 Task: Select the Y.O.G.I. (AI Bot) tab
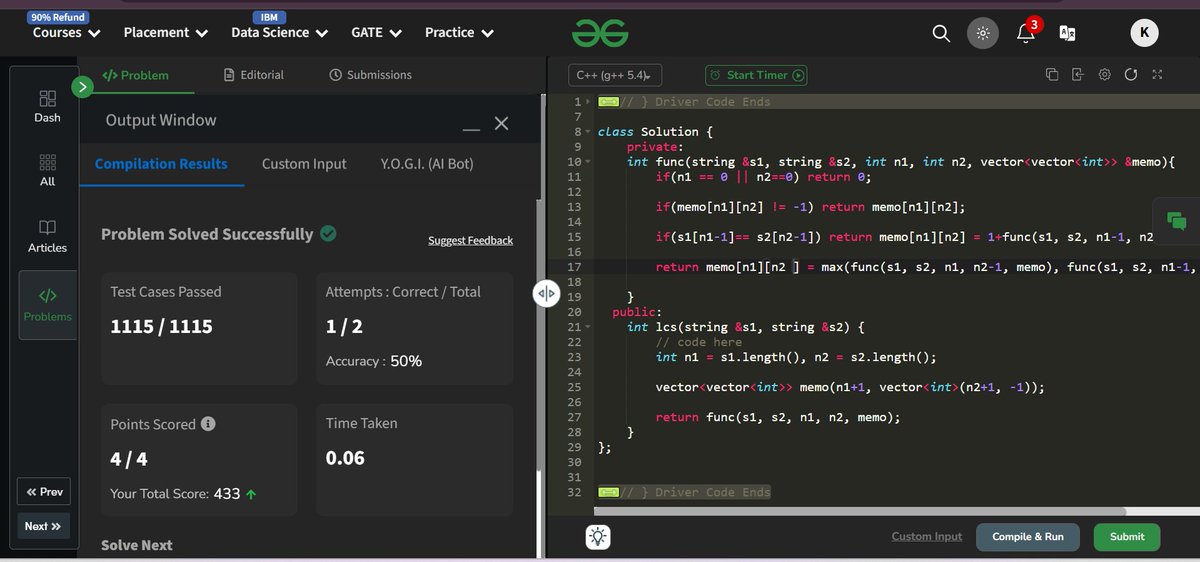[x=427, y=164]
